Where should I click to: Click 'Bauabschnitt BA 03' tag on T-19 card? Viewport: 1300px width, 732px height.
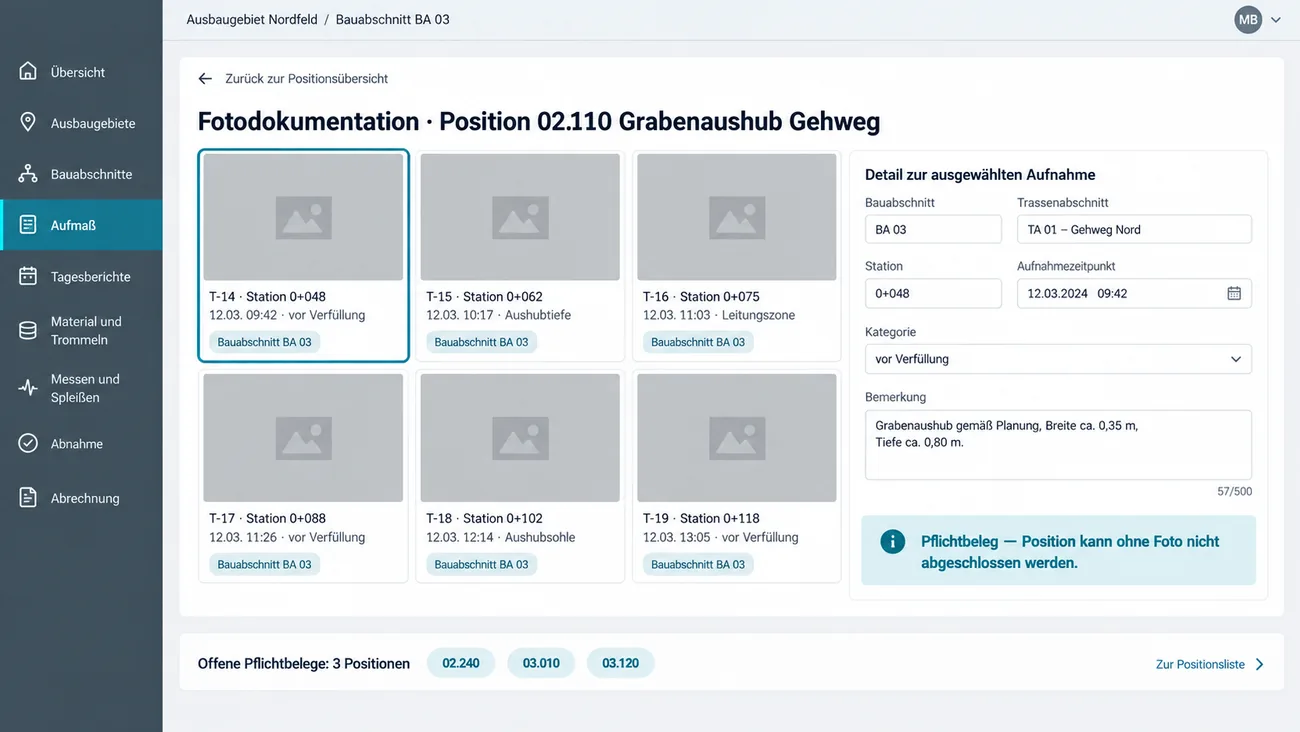pyautogui.click(x=698, y=564)
